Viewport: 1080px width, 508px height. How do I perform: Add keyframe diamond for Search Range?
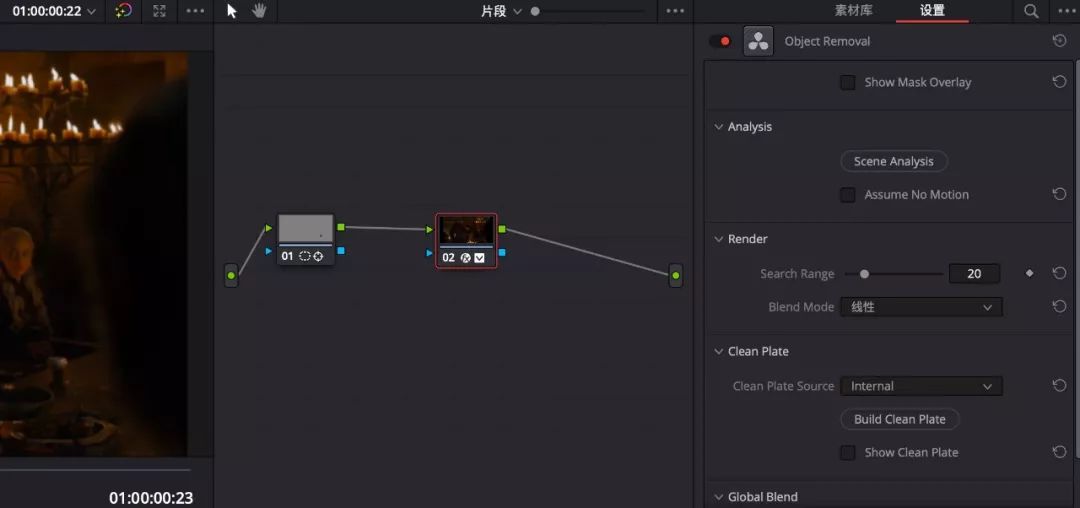point(1030,274)
